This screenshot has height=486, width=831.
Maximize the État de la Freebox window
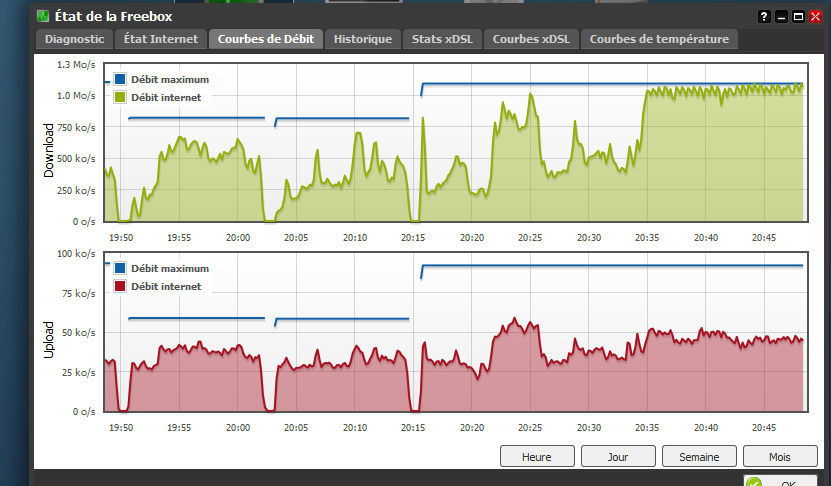(798, 17)
